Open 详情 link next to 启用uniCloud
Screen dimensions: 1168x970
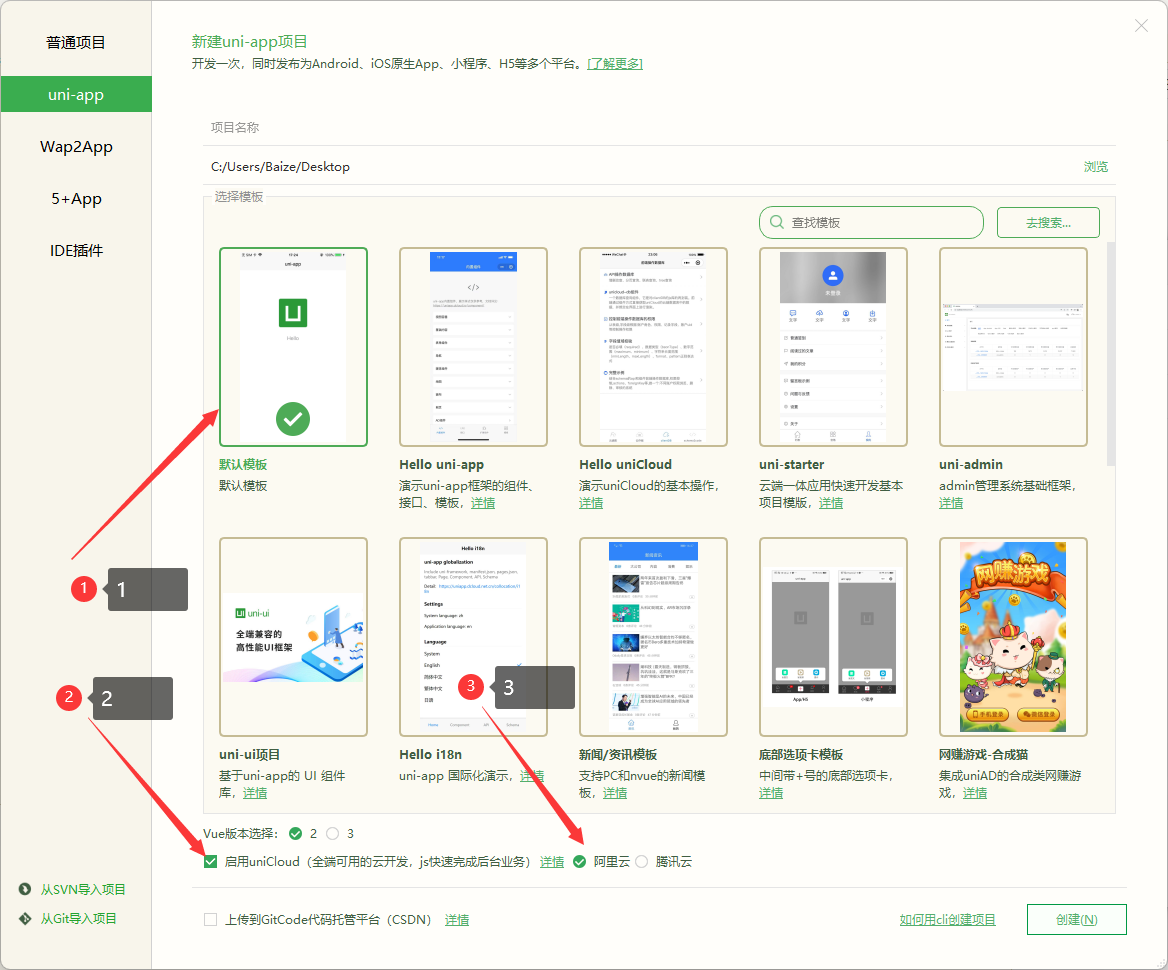coord(552,862)
